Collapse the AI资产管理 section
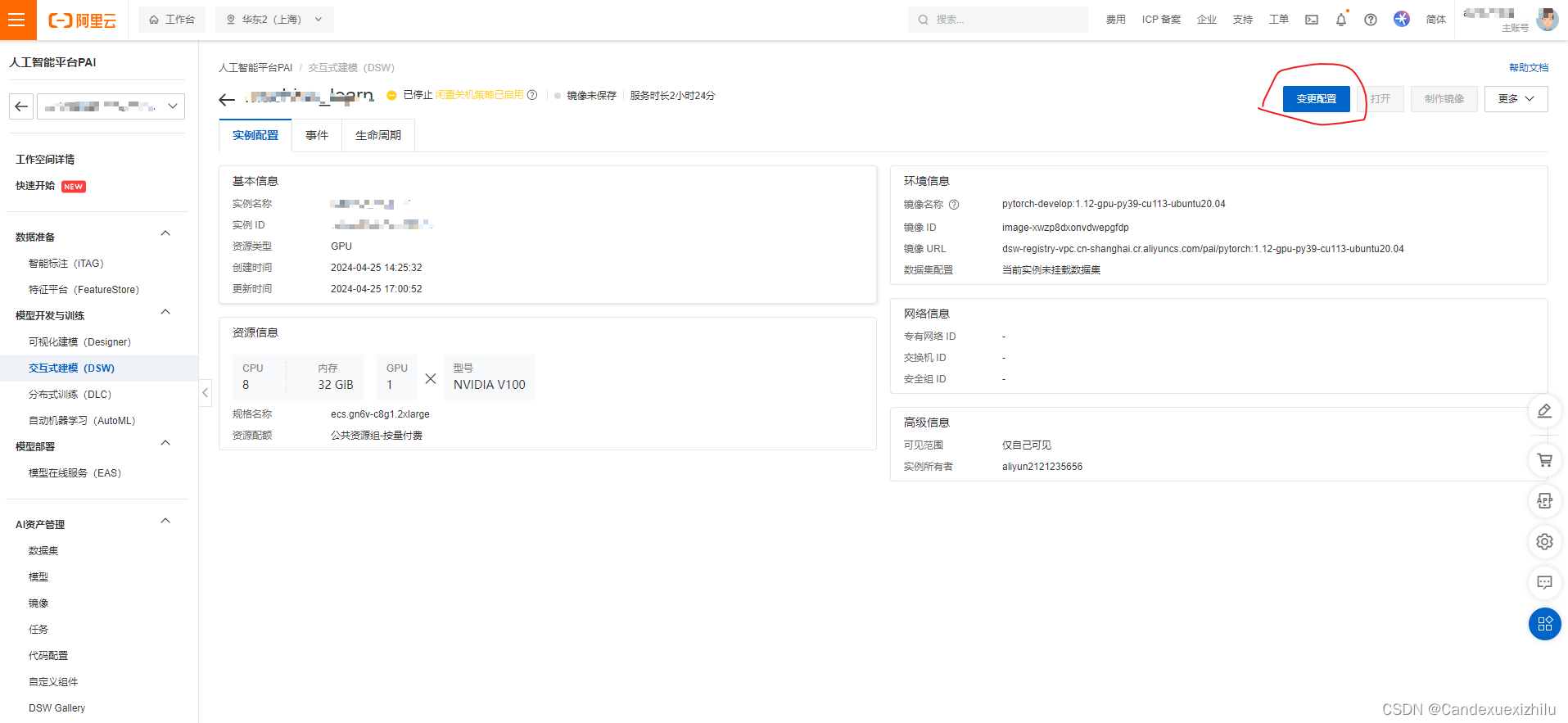The width and height of the screenshot is (1568, 723). coord(165,522)
